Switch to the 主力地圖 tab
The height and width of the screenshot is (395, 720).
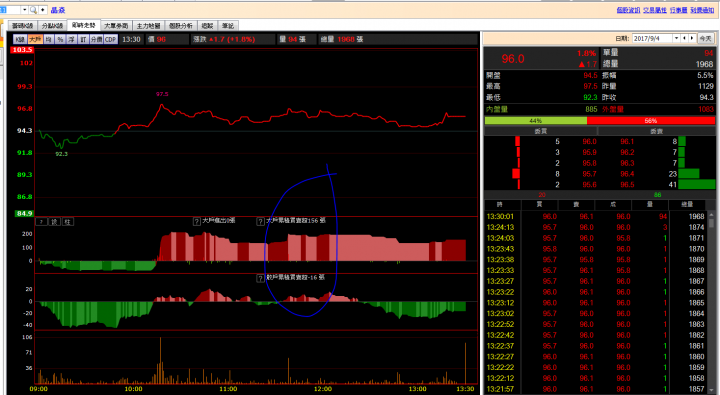coord(148,26)
